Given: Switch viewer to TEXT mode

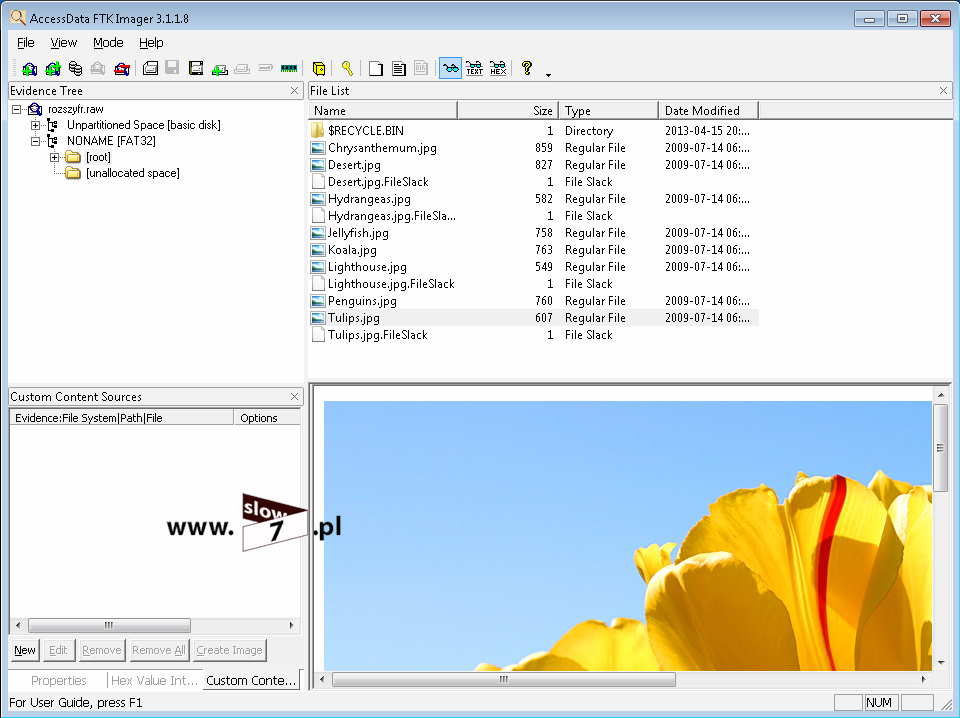Looking at the screenshot, I should coord(474,69).
